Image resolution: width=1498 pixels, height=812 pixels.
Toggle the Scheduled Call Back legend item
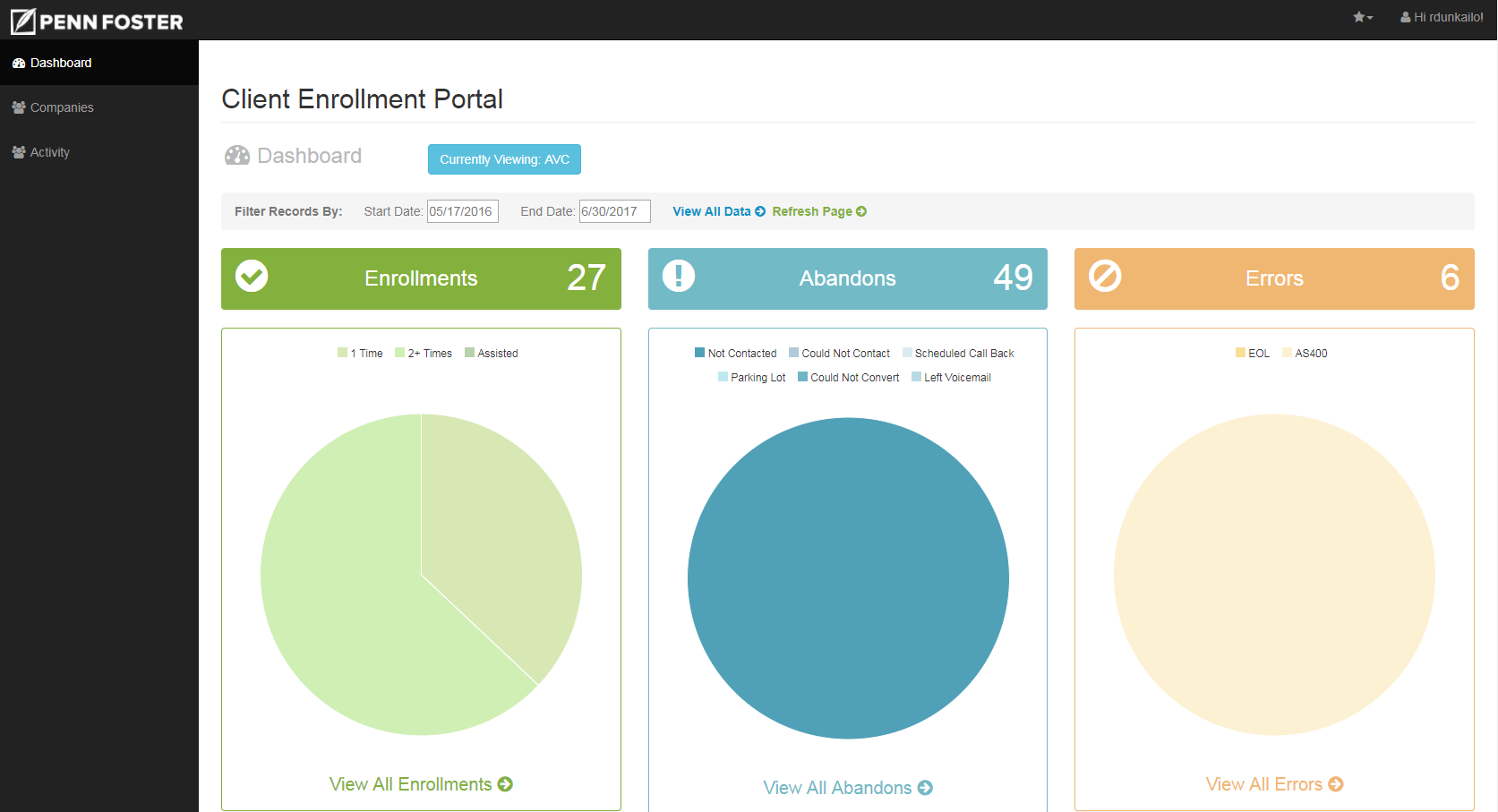click(x=958, y=353)
